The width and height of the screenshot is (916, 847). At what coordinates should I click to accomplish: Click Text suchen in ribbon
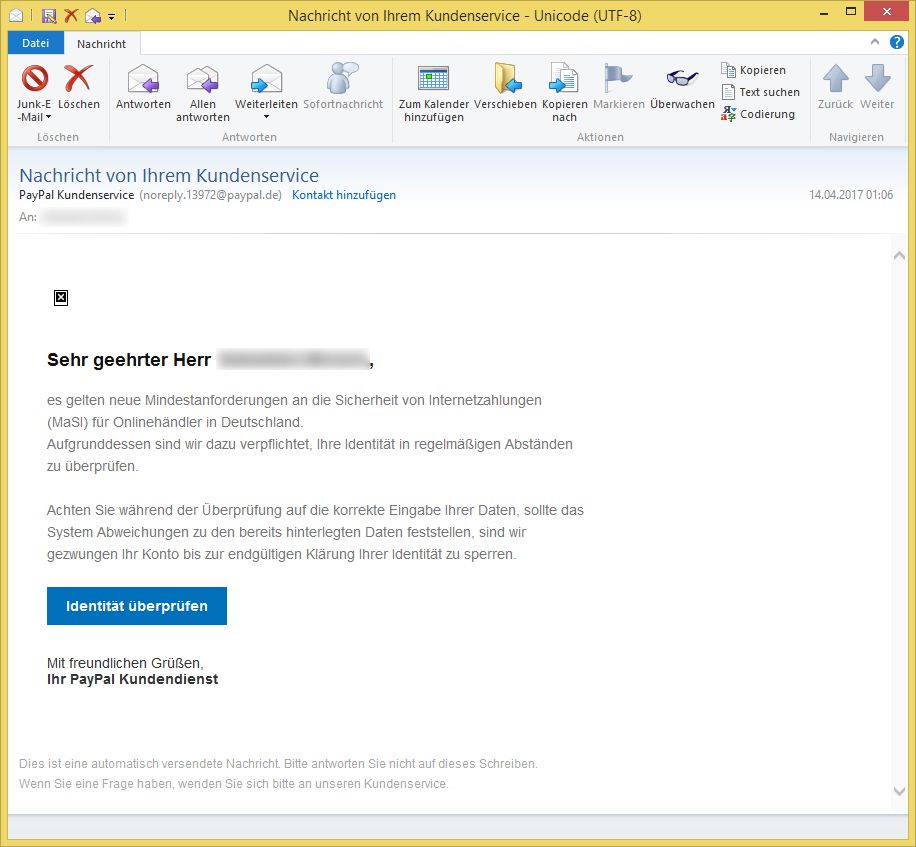pyautogui.click(x=761, y=92)
